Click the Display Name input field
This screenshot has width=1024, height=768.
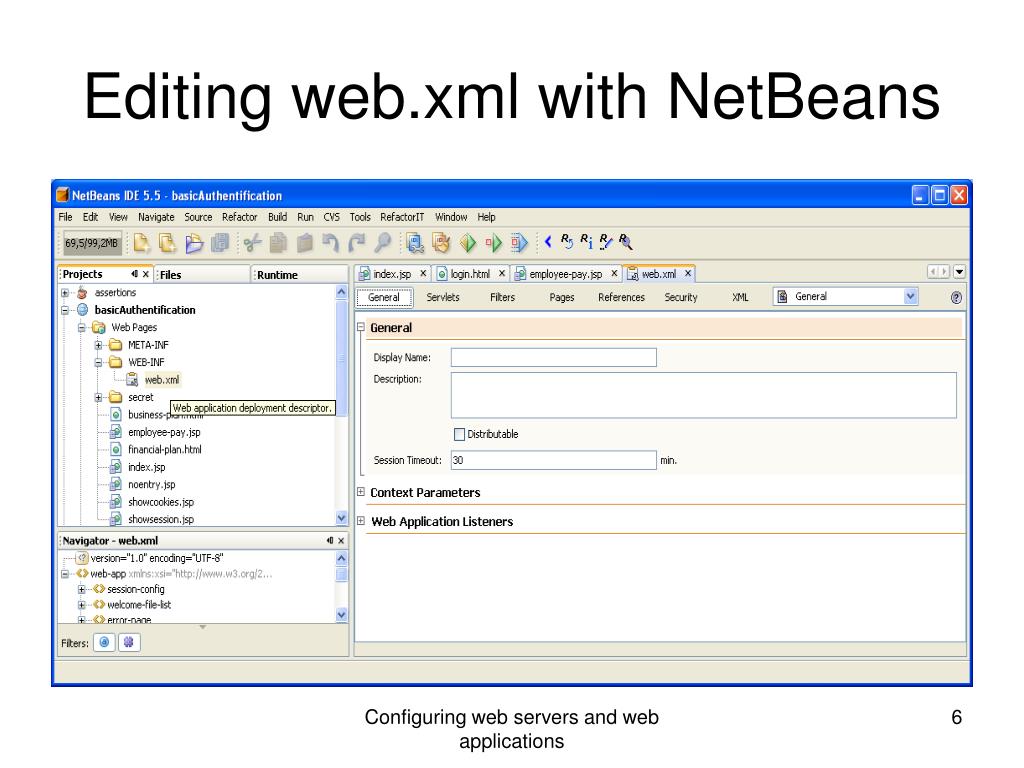point(553,357)
